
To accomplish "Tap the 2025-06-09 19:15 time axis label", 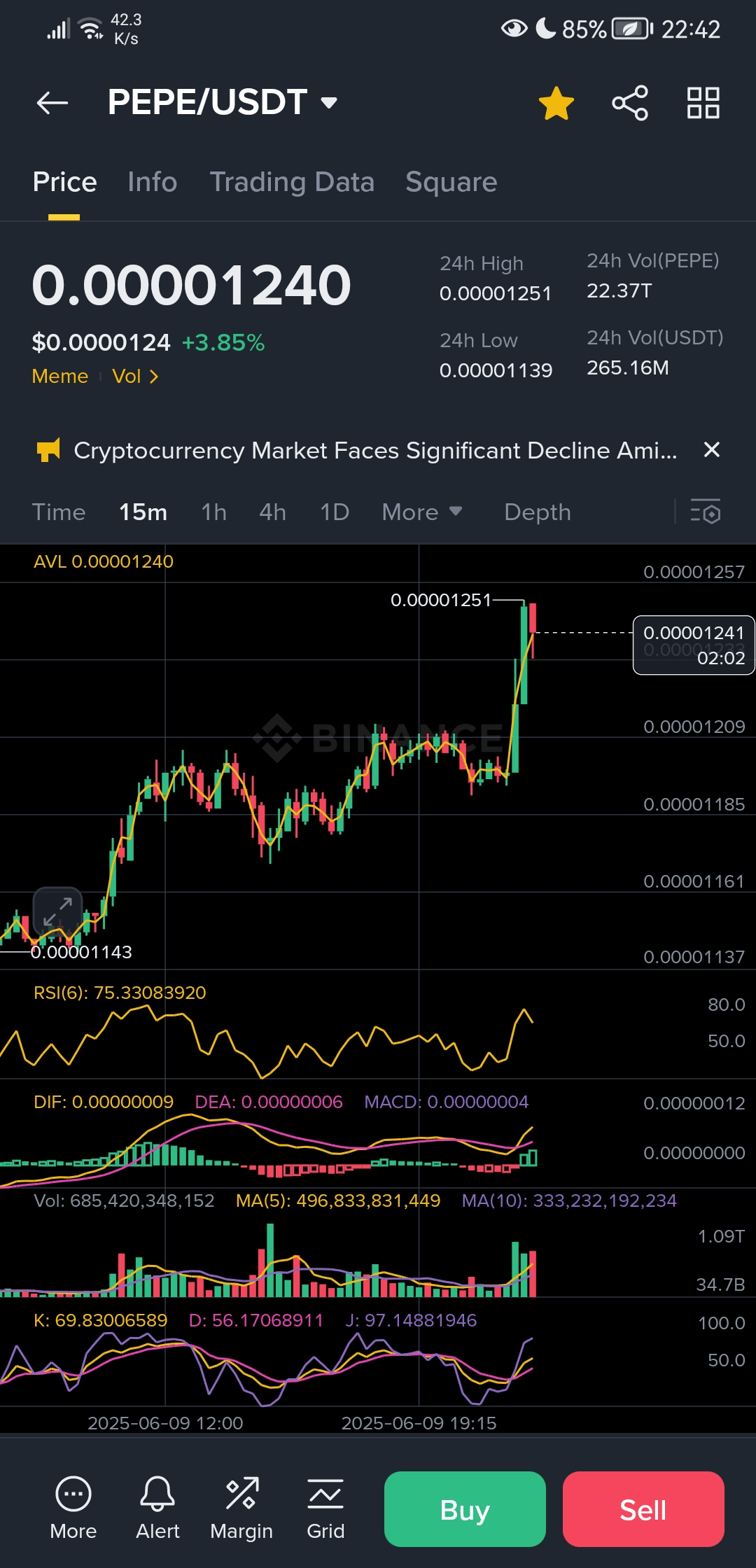I will pyautogui.click(x=419, y=1423).
